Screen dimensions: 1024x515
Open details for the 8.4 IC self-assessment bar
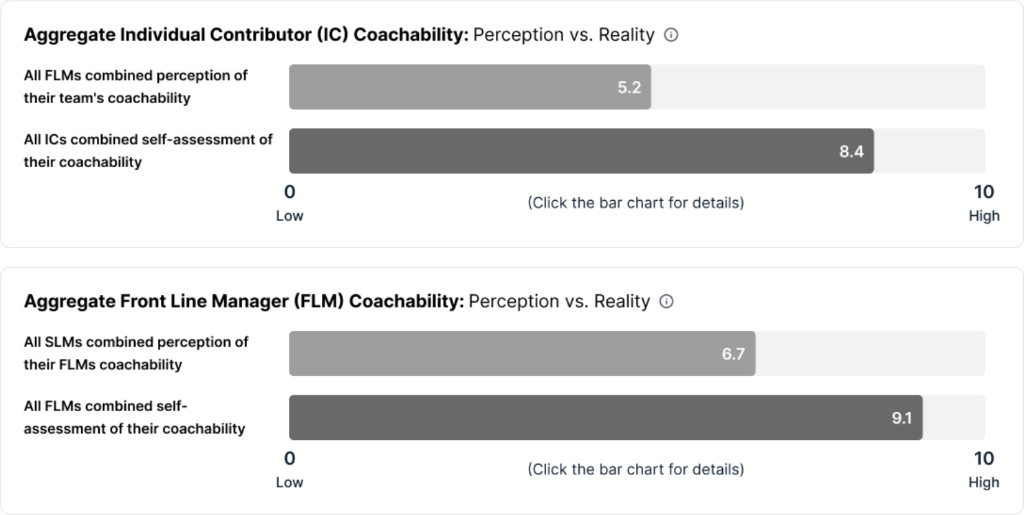coord(581,151)
